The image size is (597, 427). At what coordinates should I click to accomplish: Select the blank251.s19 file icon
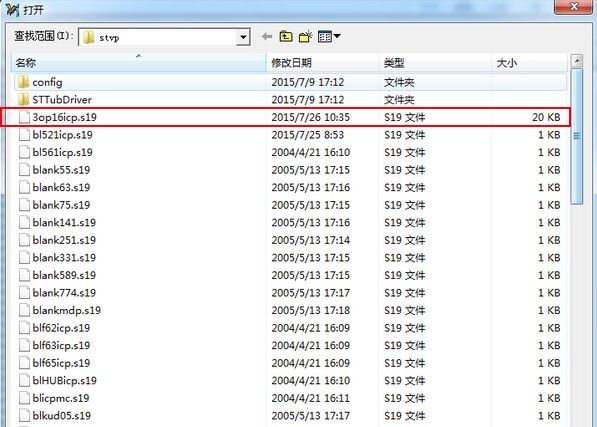tap(24, 240)
